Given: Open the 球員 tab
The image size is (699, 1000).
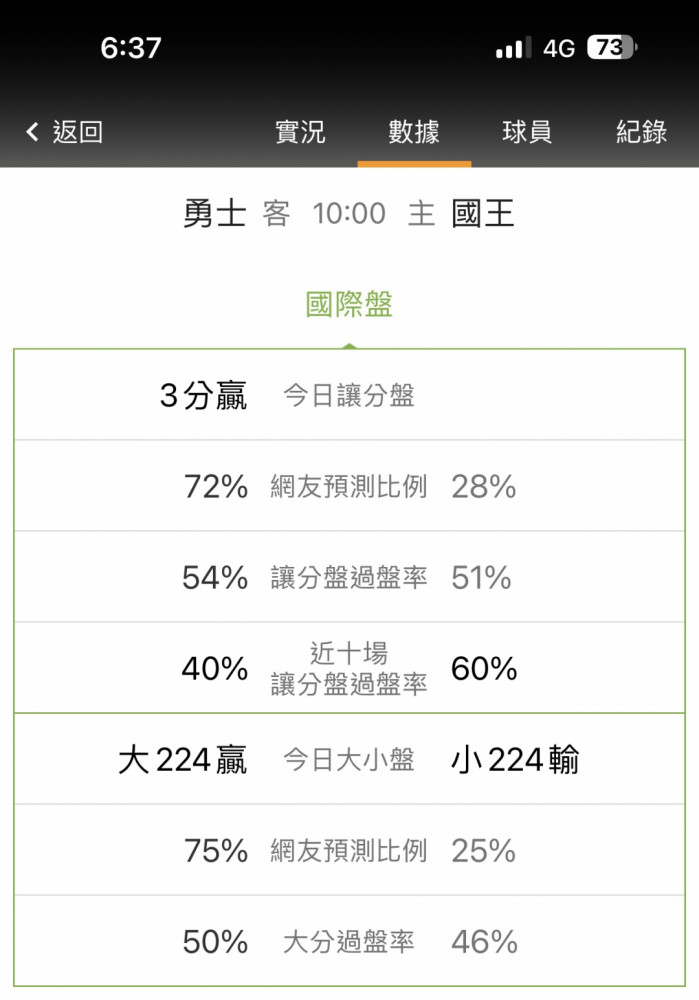Looking at the screenshot, I should click(527, 132).
